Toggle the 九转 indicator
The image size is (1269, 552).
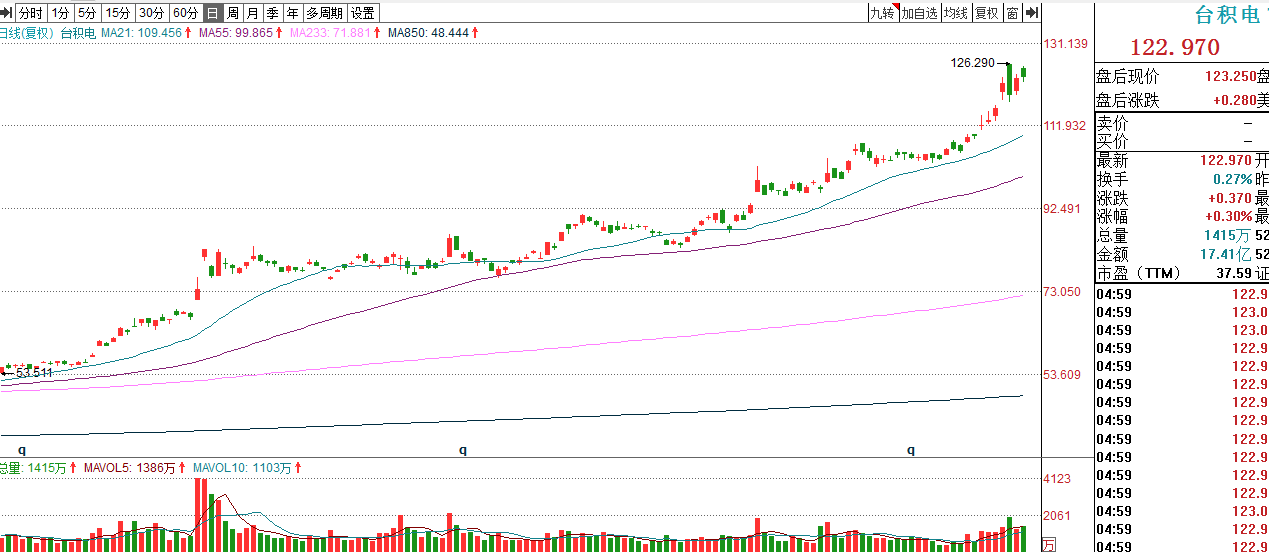coord(882,13)
